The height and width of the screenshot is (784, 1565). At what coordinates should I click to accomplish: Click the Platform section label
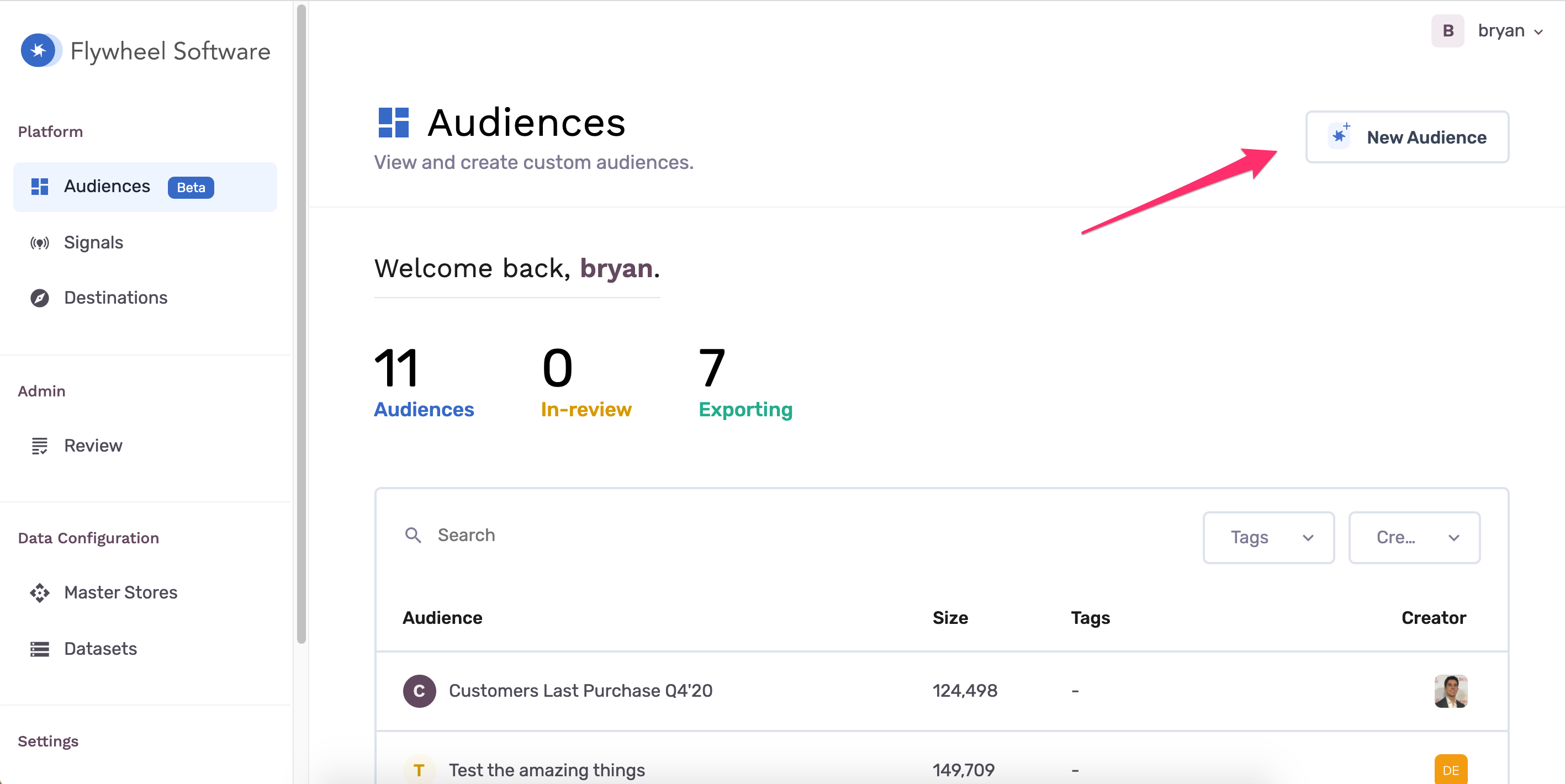click(50, 132)
